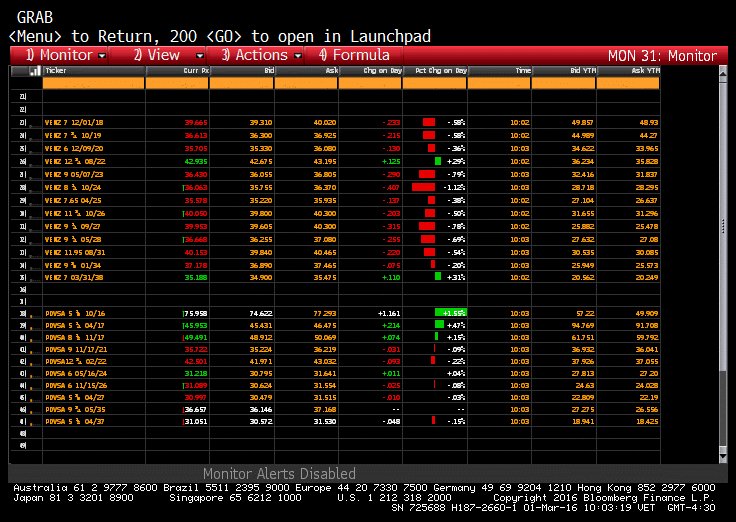Screen dimensions: 736x522
Task: Click the orange filter field under Ask
Action: (306, 83)
